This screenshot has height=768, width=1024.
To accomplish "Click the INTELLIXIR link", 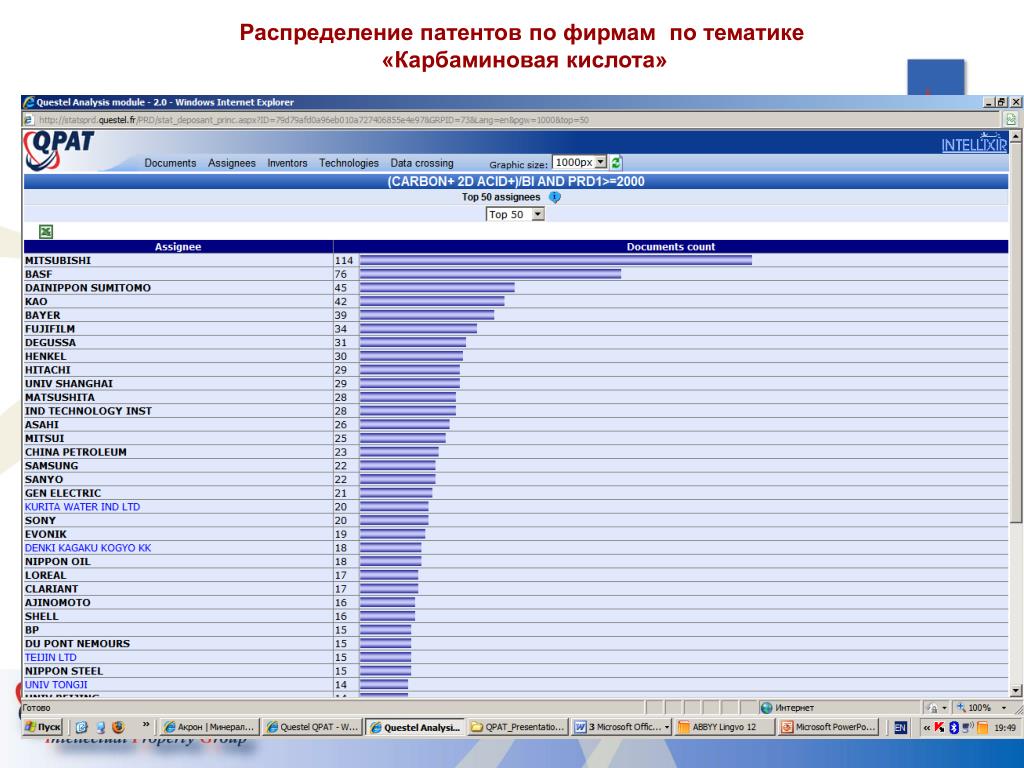I will [974, 145].
